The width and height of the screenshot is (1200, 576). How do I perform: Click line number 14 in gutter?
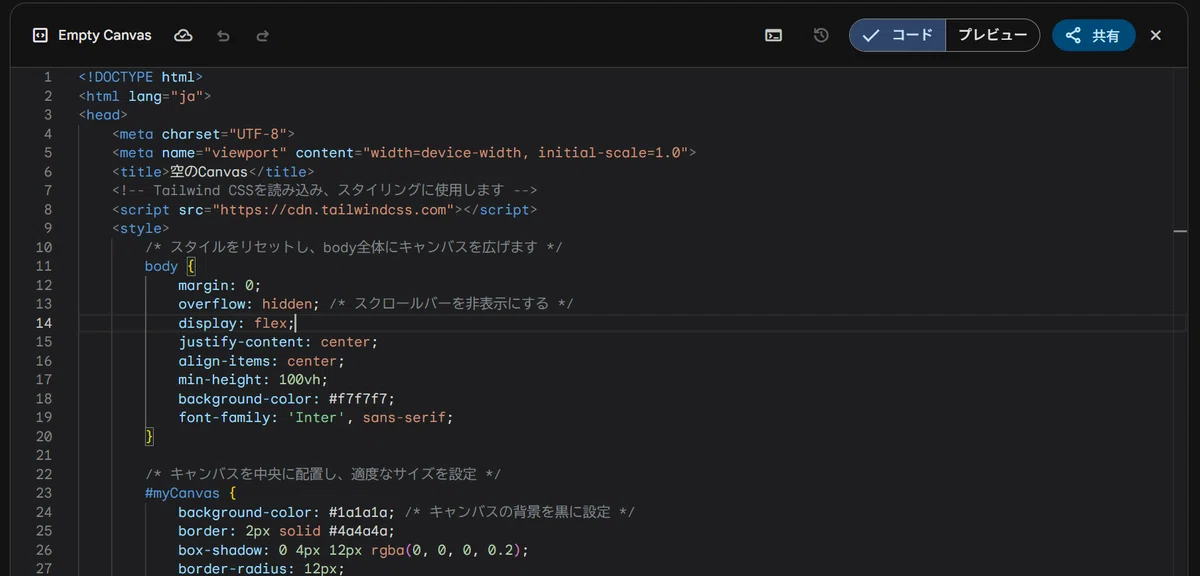click(44, 323)
